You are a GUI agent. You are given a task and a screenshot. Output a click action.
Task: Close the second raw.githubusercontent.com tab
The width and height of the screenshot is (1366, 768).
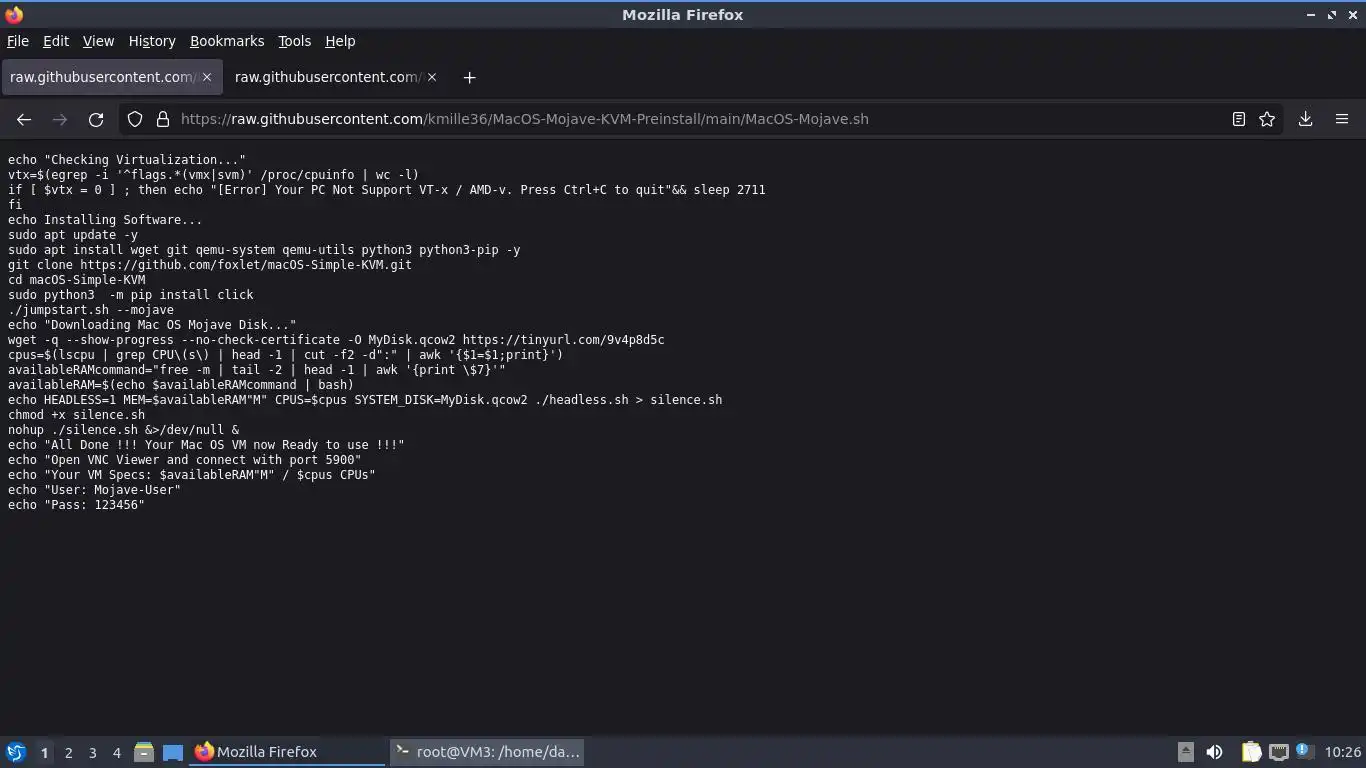(x=432, y=77)
